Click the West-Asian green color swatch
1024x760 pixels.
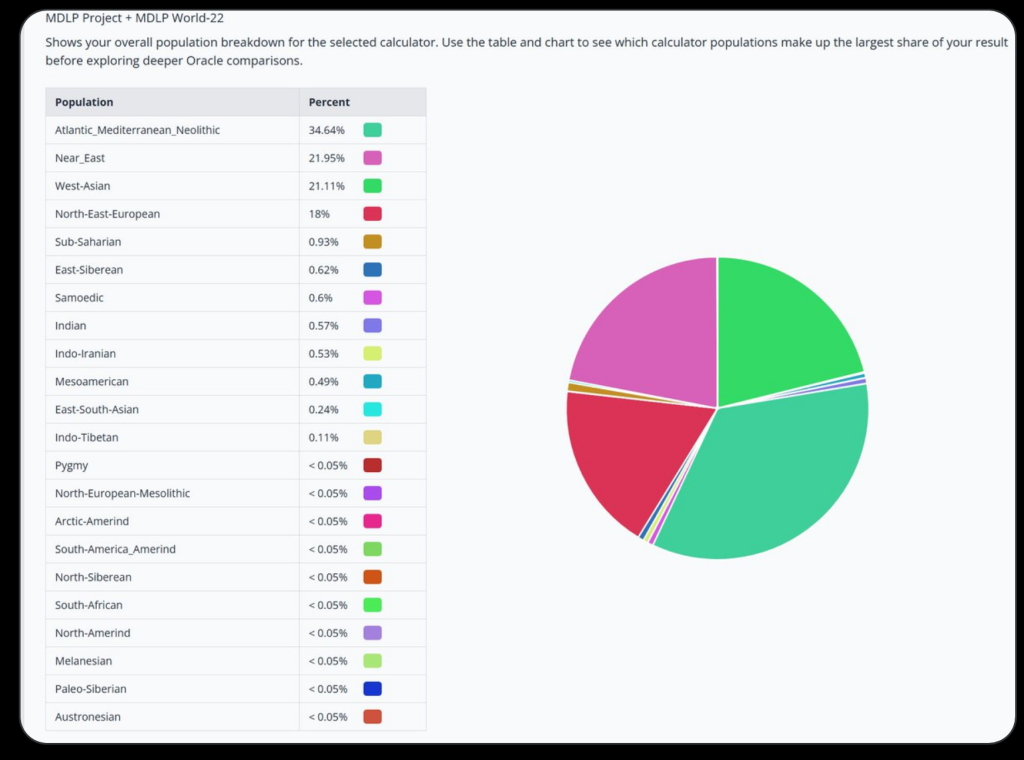(372, 186)
